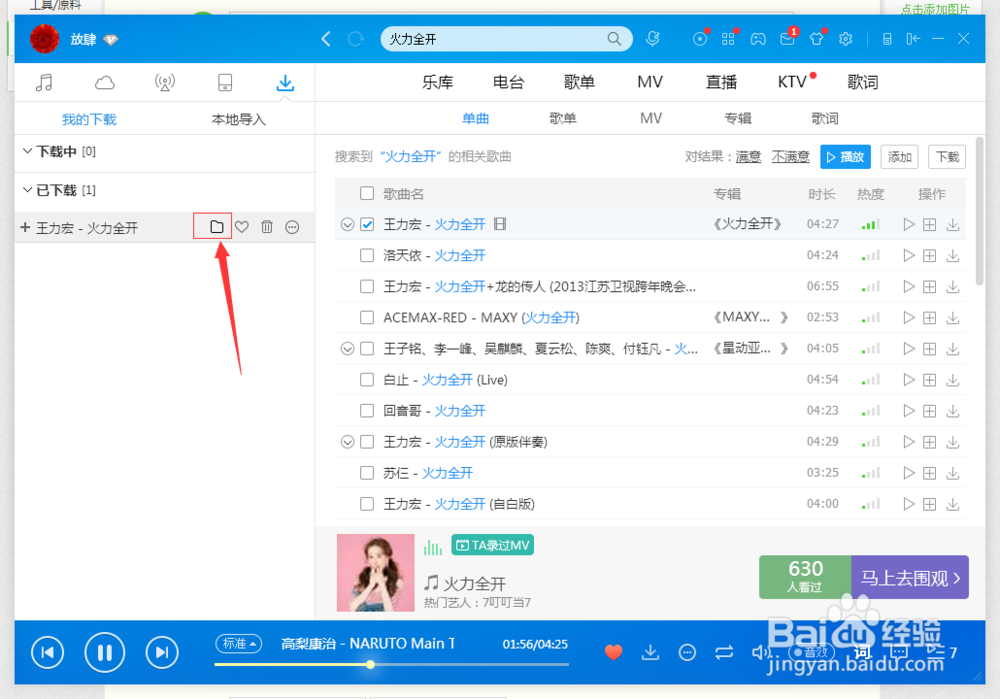Select all songs with the header checkbox

point(367,192)
